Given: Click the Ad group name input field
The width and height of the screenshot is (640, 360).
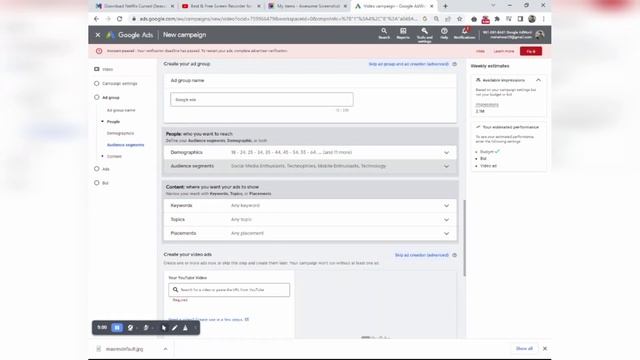Looking at the screenshot, I should [x=262, y=100].
